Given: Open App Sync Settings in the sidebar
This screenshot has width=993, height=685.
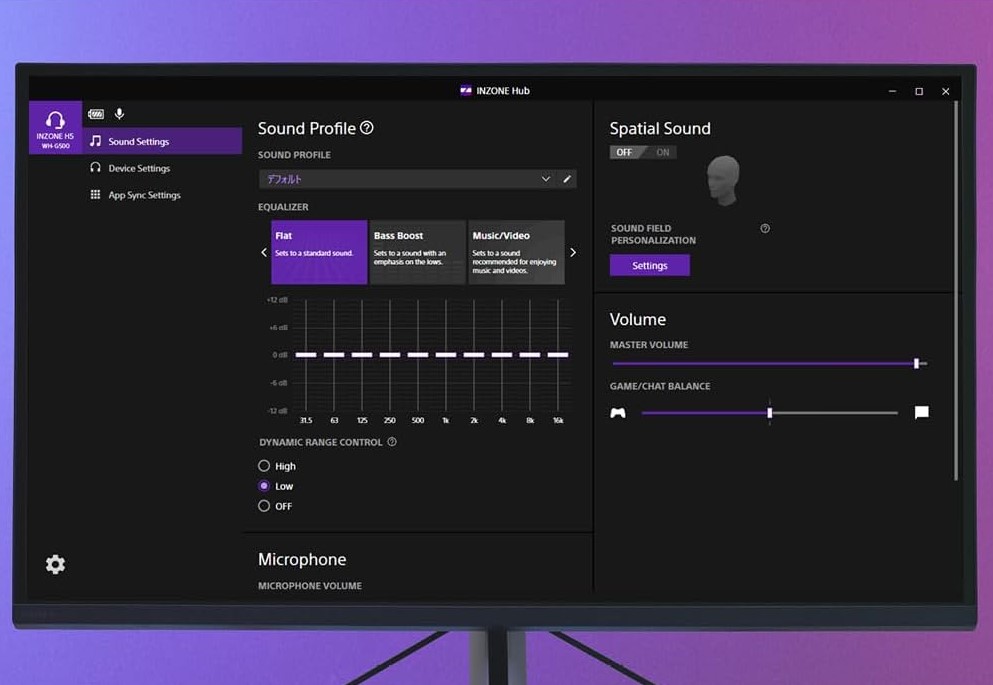Looking at the screenshot, I should 144,195.
